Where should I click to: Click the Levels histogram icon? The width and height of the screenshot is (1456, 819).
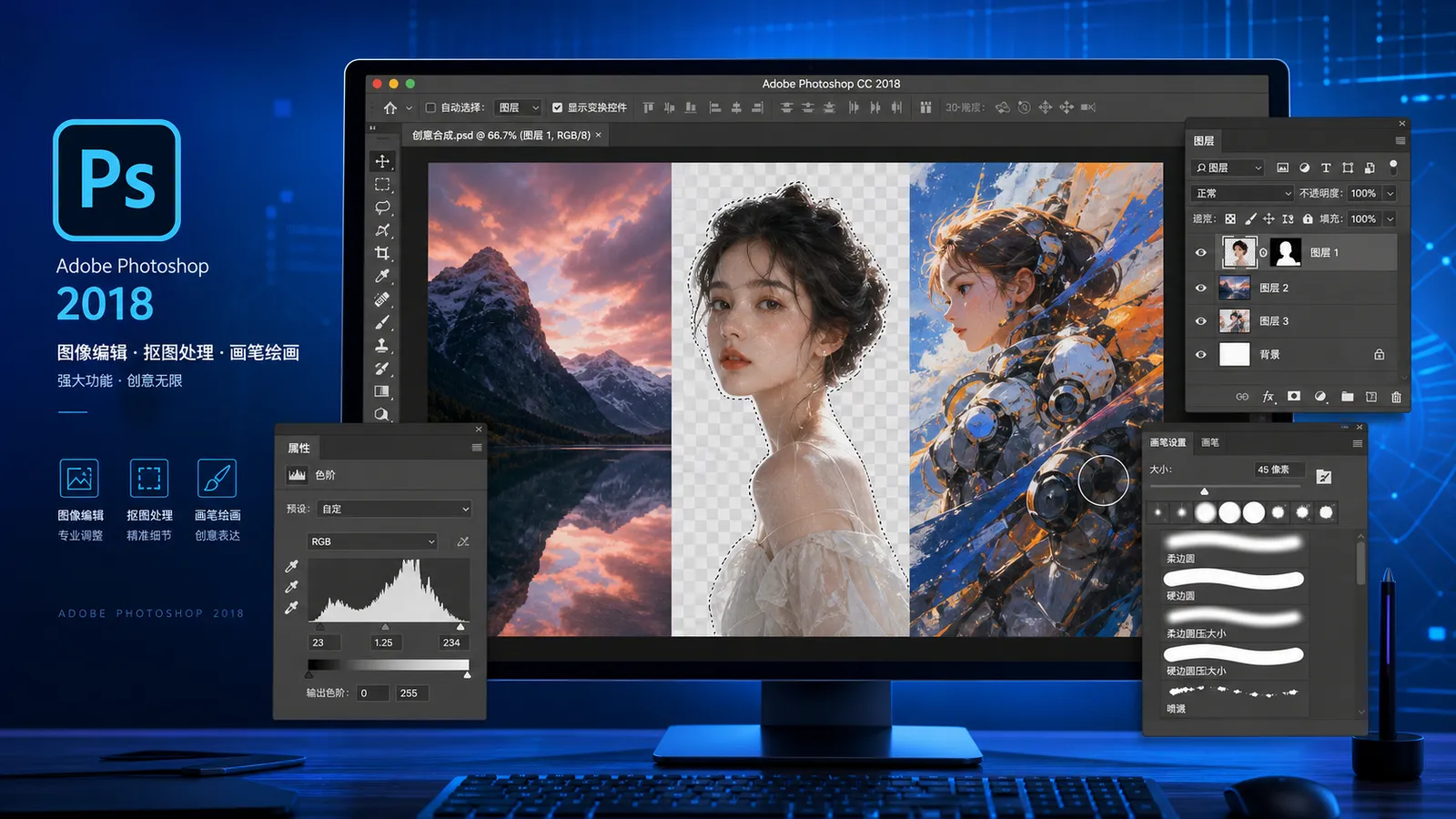[x=297, y=475]
